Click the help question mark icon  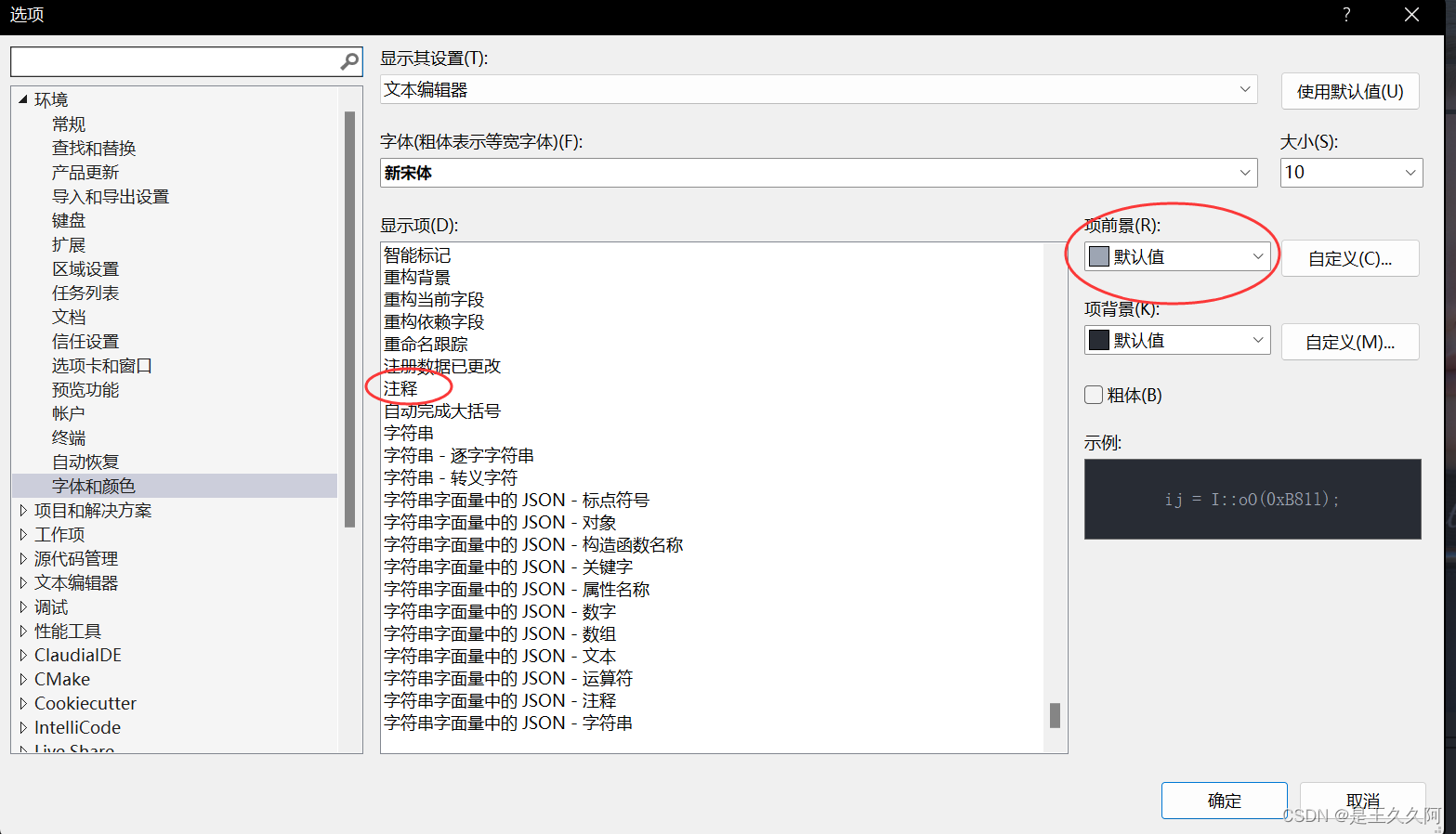[1346, 14]
